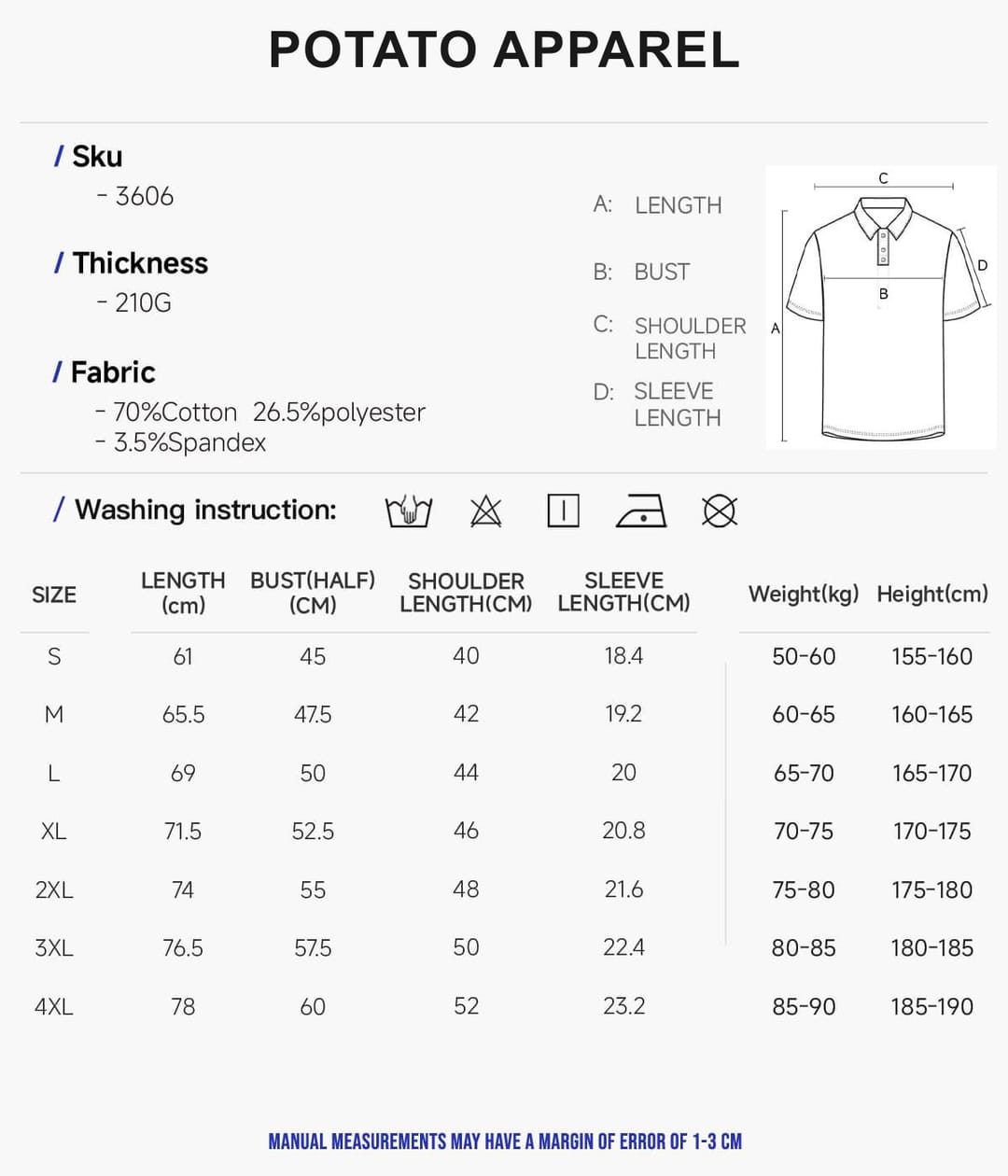Click the SHOULDER LENGTH(CM) column header
This screenshot has width=1008, height=1176.
pos(466,593)
